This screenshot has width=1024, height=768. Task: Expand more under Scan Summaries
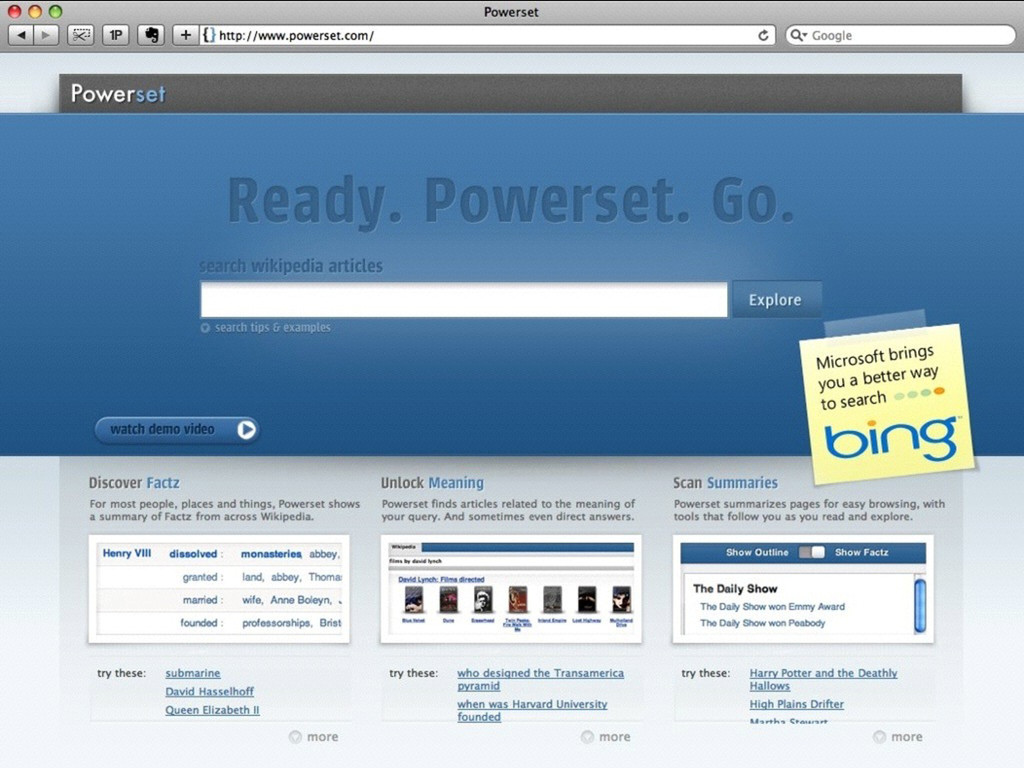coord(898,737)
